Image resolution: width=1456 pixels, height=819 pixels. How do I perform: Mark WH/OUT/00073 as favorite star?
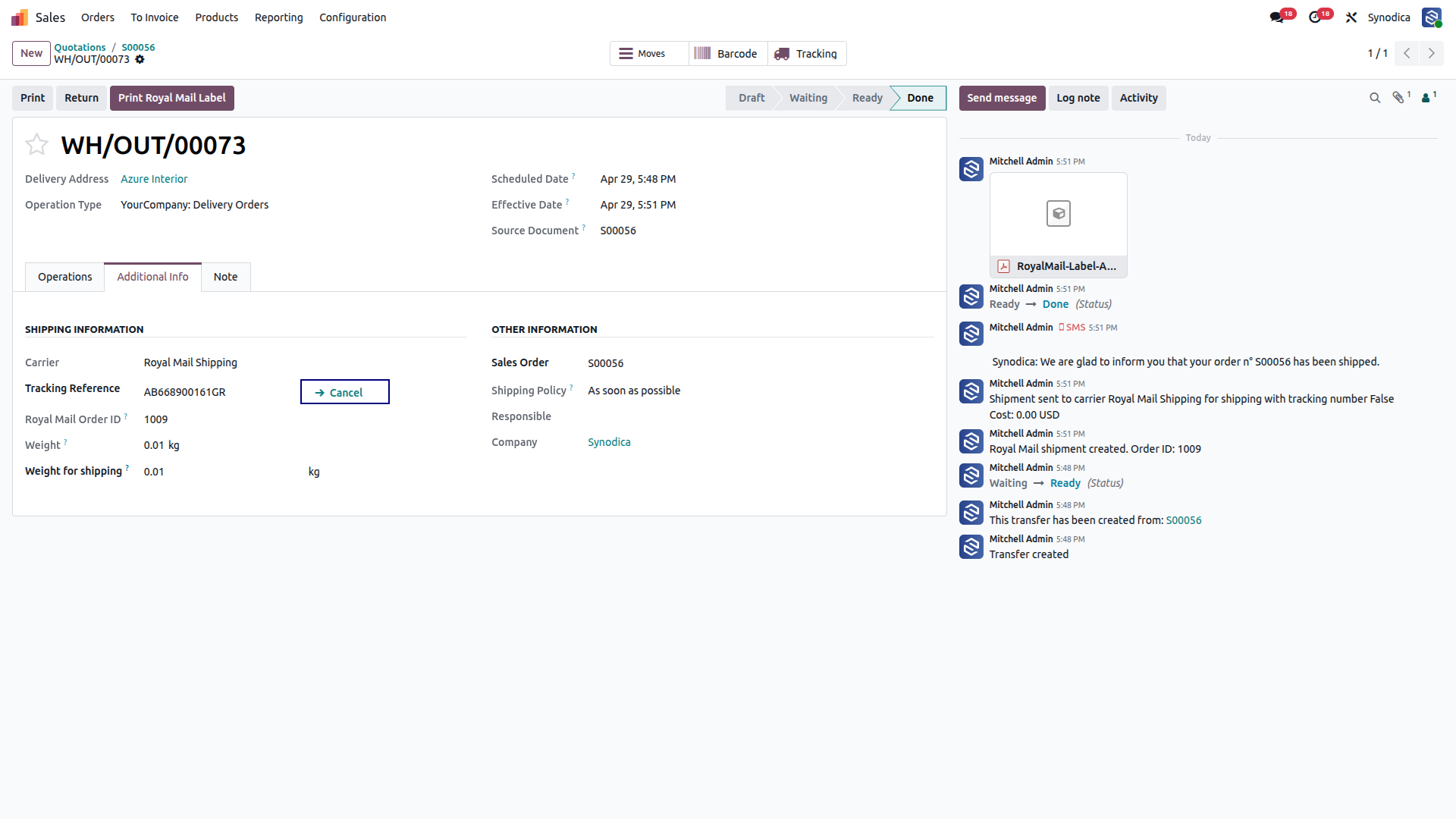coord(36,144)
